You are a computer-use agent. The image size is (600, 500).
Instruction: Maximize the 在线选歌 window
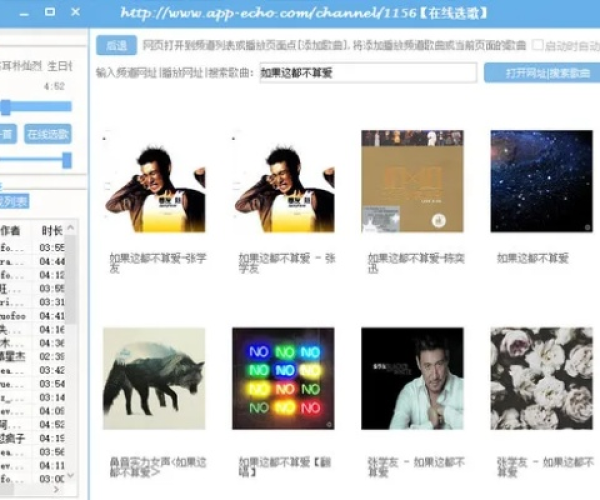pyautogui.click(x=50, y=12)
